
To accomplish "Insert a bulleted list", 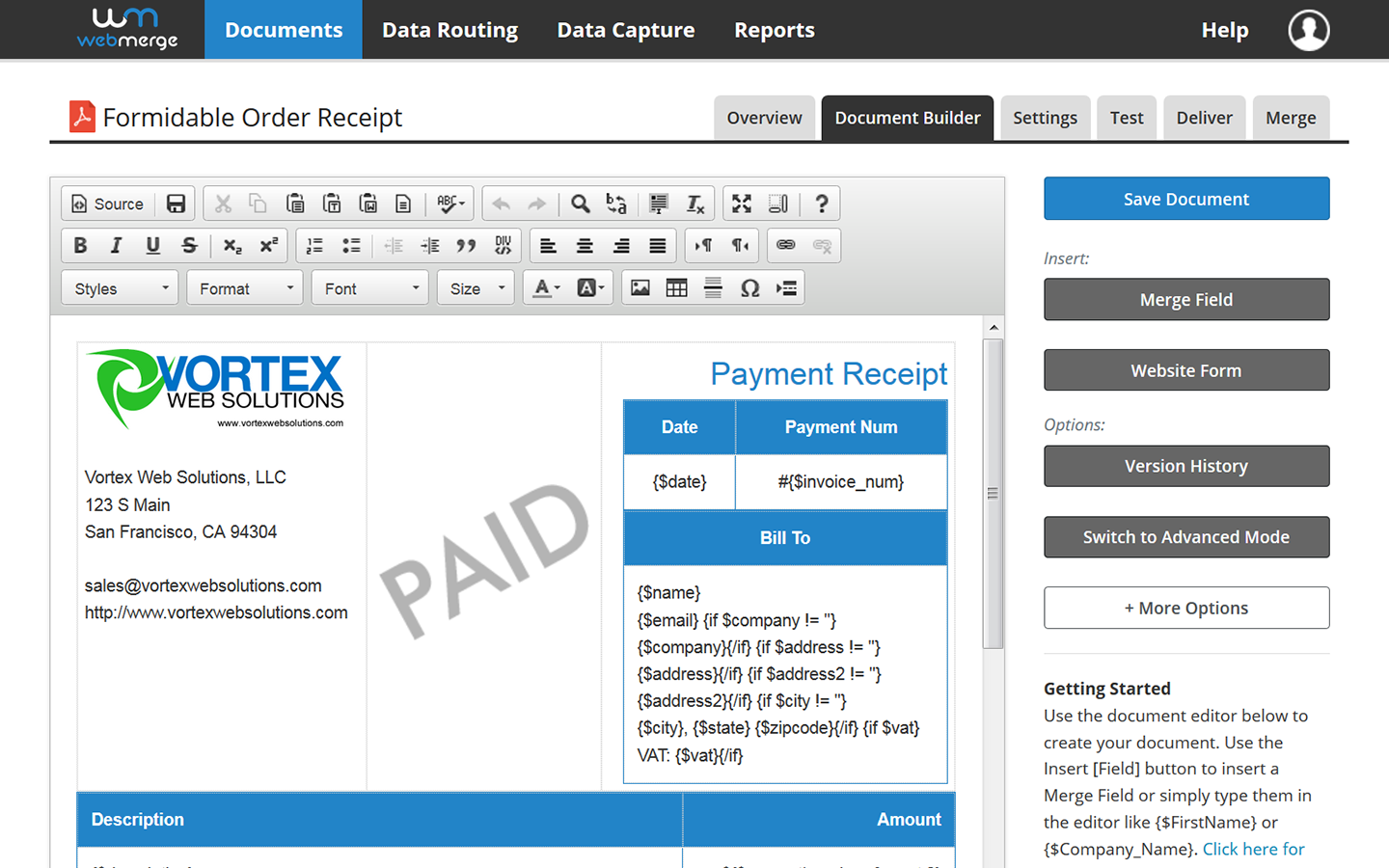I will click(351, 246).
